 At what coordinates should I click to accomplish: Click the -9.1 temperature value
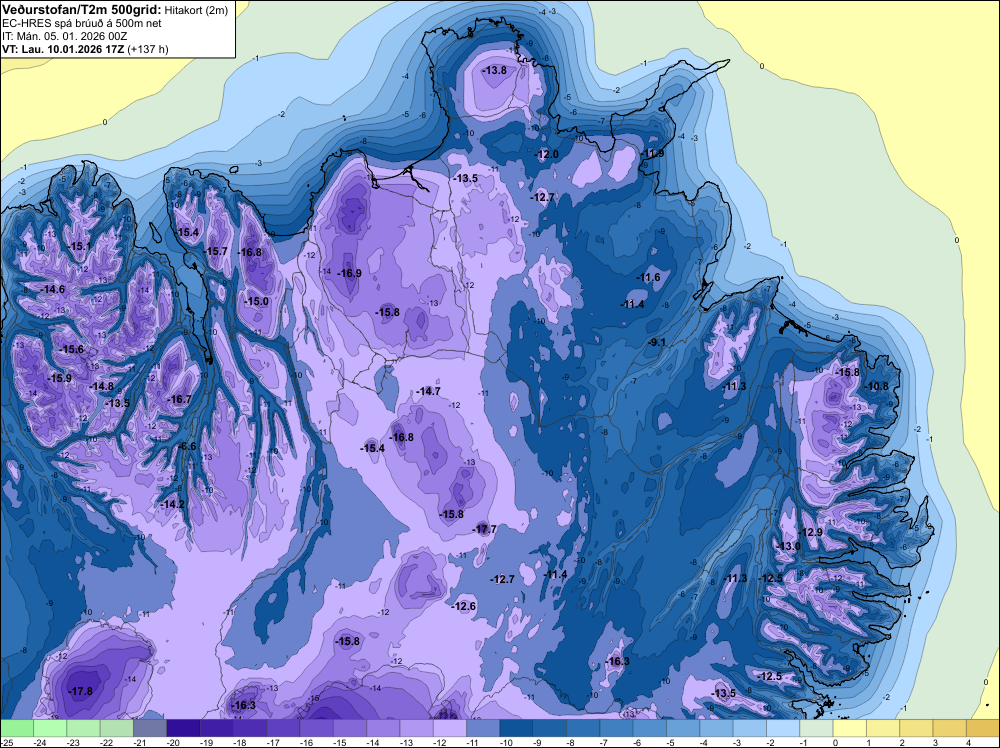(x=657, y=342)
